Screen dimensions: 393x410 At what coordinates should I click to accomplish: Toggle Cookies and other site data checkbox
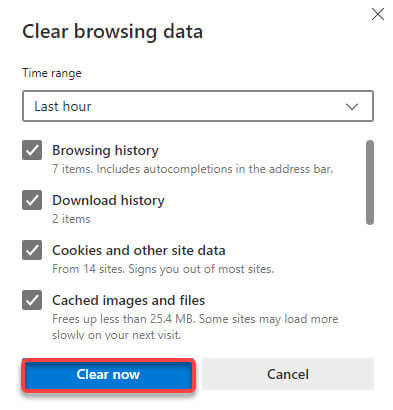point(32,250)
